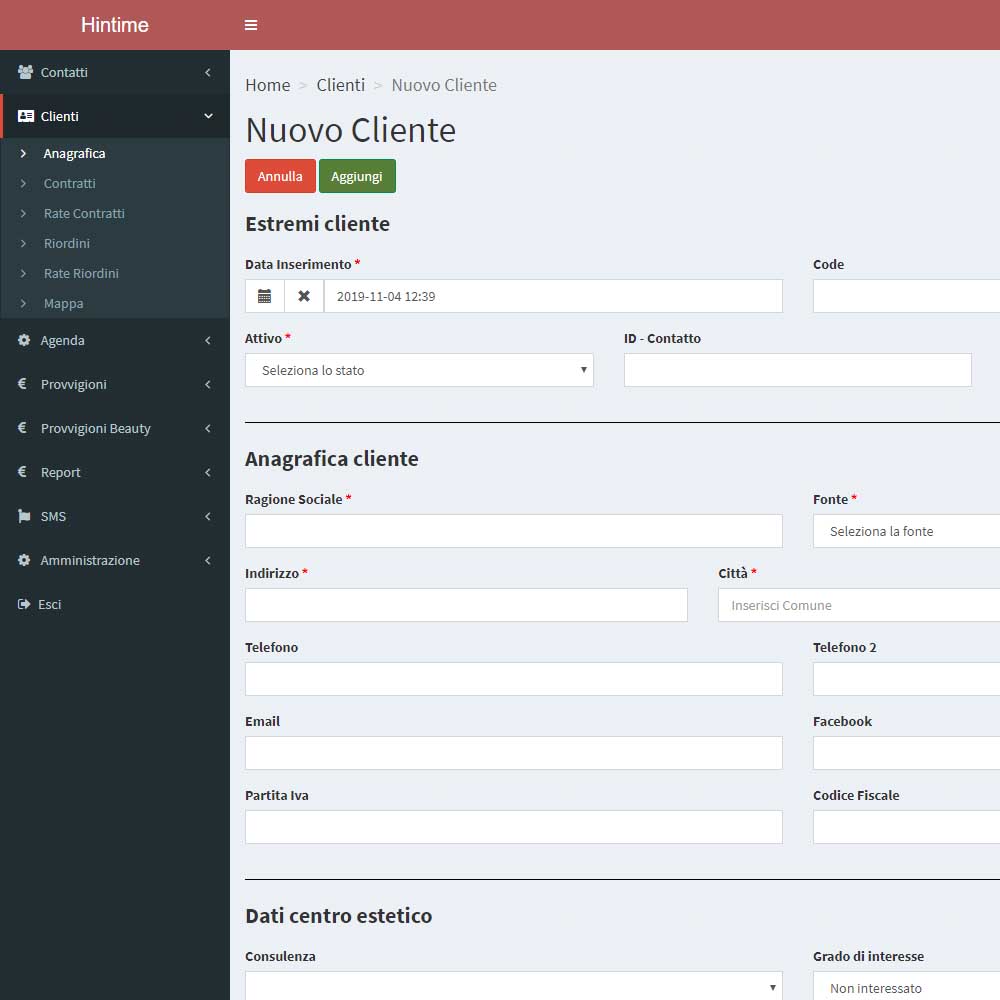Click the arrow icon beside Rate Contratti
This screenshot has height=1000, width=1000.
(23, 213)
